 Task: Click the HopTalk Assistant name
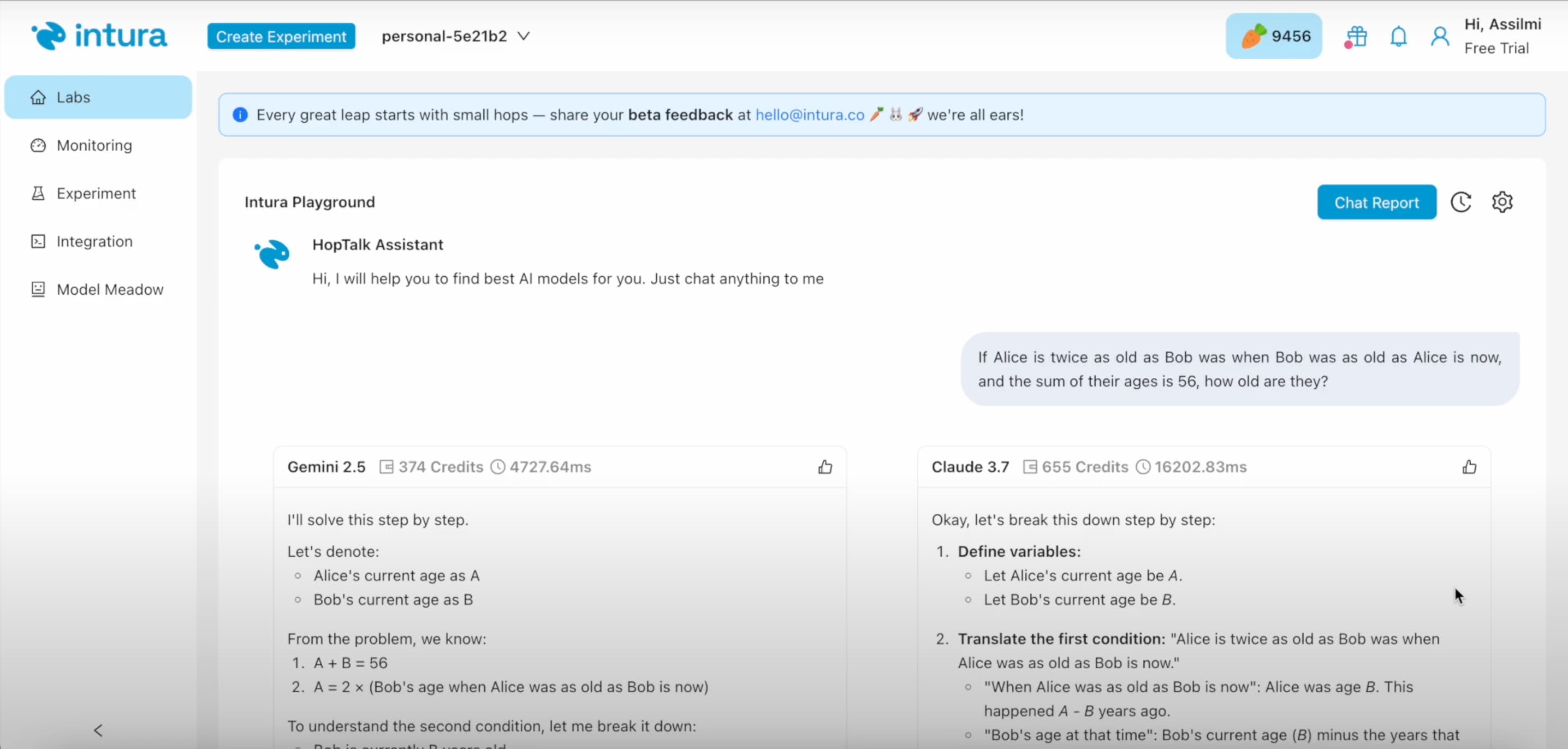(x=377, y=245)
